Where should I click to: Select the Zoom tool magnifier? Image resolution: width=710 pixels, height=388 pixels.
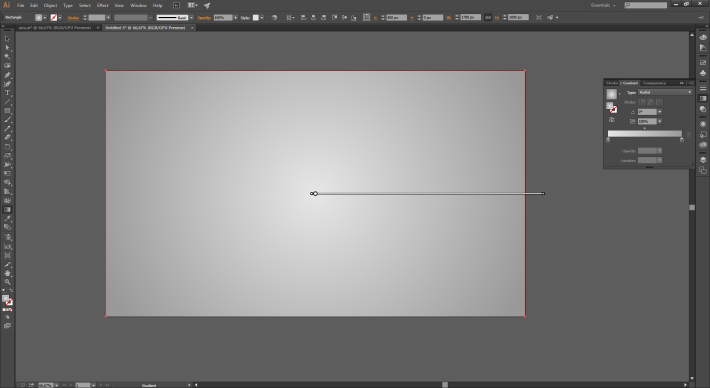pos(7,282)
